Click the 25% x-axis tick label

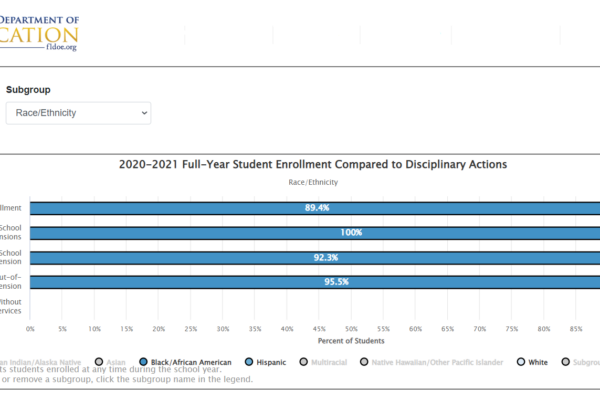pyautogui.click(x=191, y=329)
